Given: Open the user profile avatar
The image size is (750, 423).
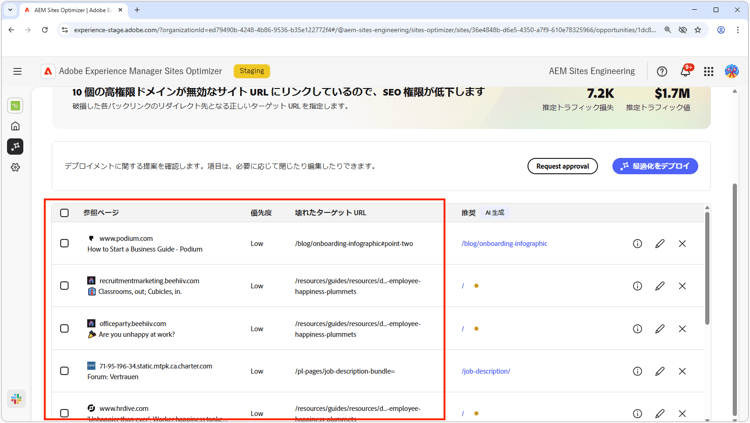Looking at the screenshot, I should pos(732,71).
